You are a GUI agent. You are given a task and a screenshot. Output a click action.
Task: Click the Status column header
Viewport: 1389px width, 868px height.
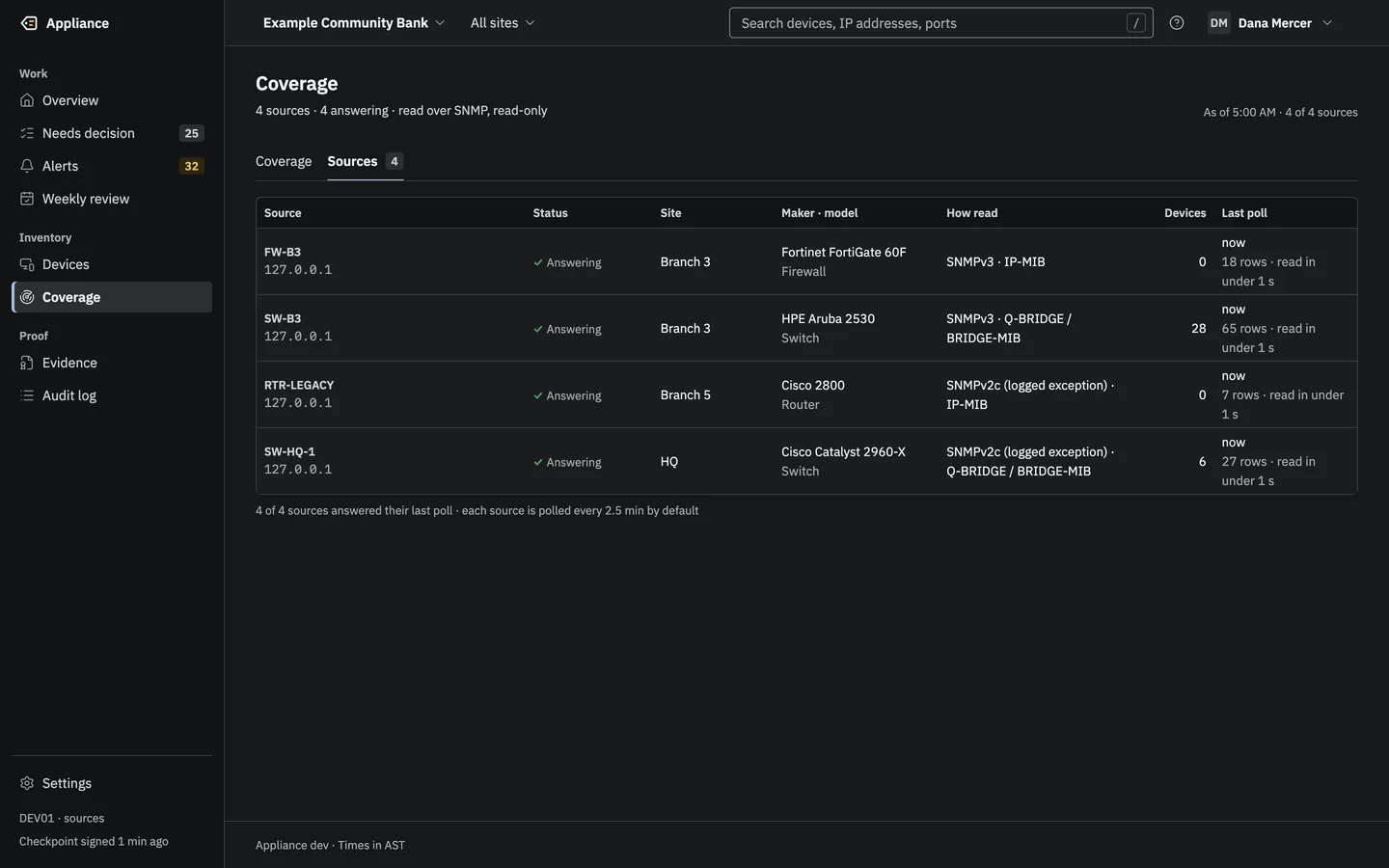[x=551, y=213]
